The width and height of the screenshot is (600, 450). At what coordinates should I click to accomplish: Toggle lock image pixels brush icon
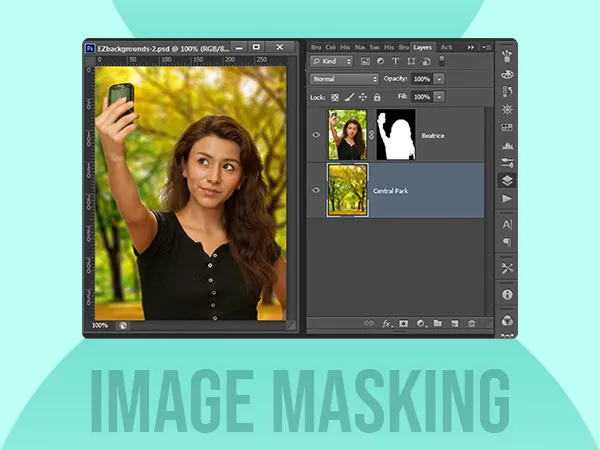(349, 97)
